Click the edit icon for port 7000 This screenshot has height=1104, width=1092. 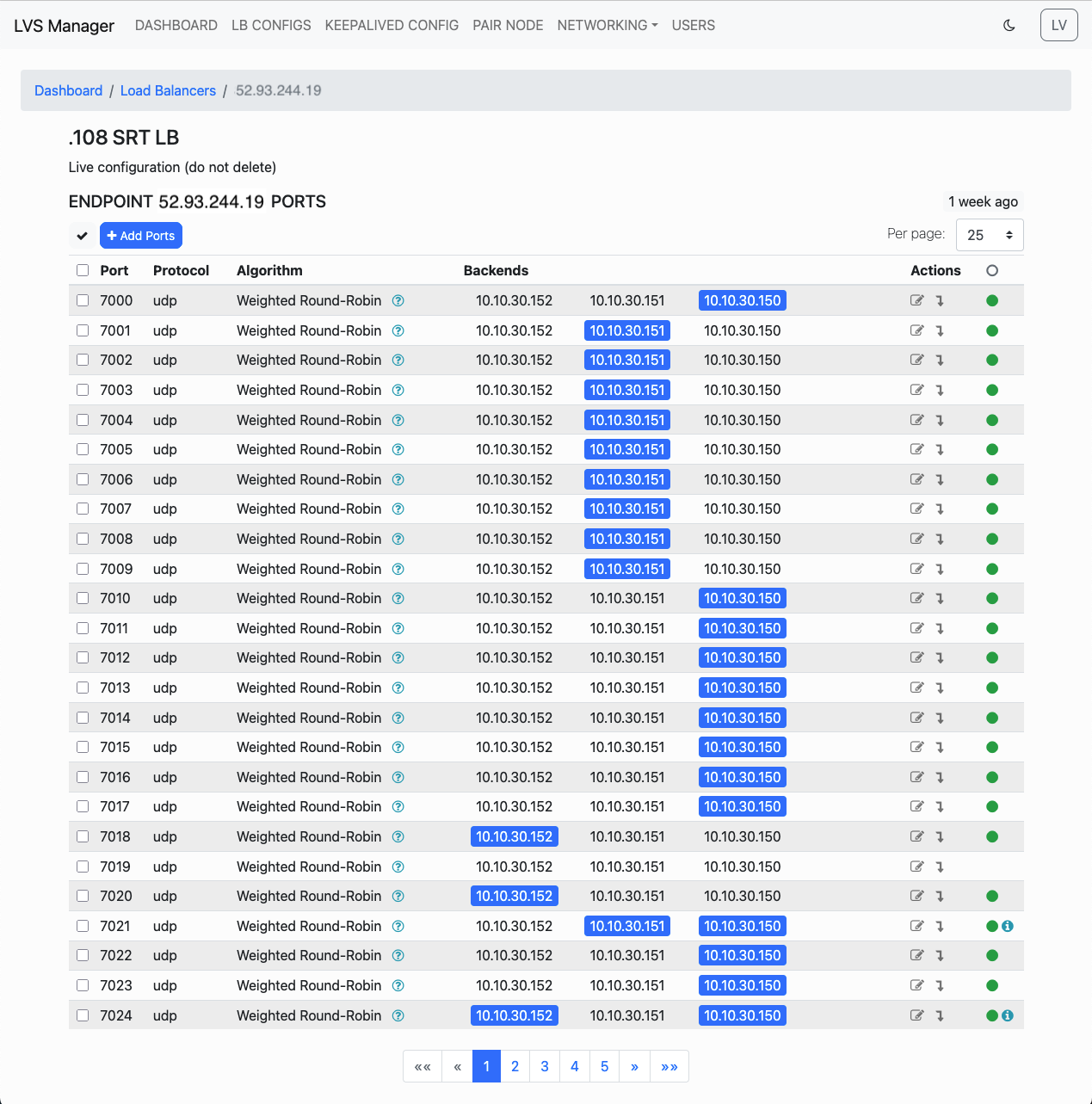(917, 300)
